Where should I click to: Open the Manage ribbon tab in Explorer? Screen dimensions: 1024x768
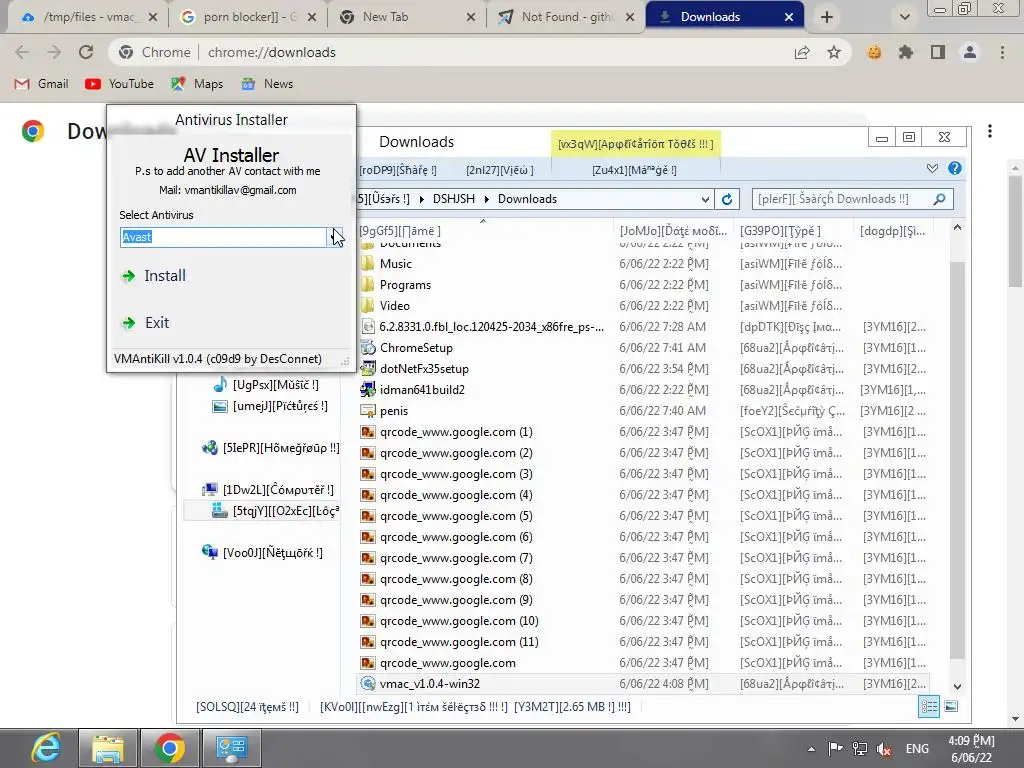point(634,170)
